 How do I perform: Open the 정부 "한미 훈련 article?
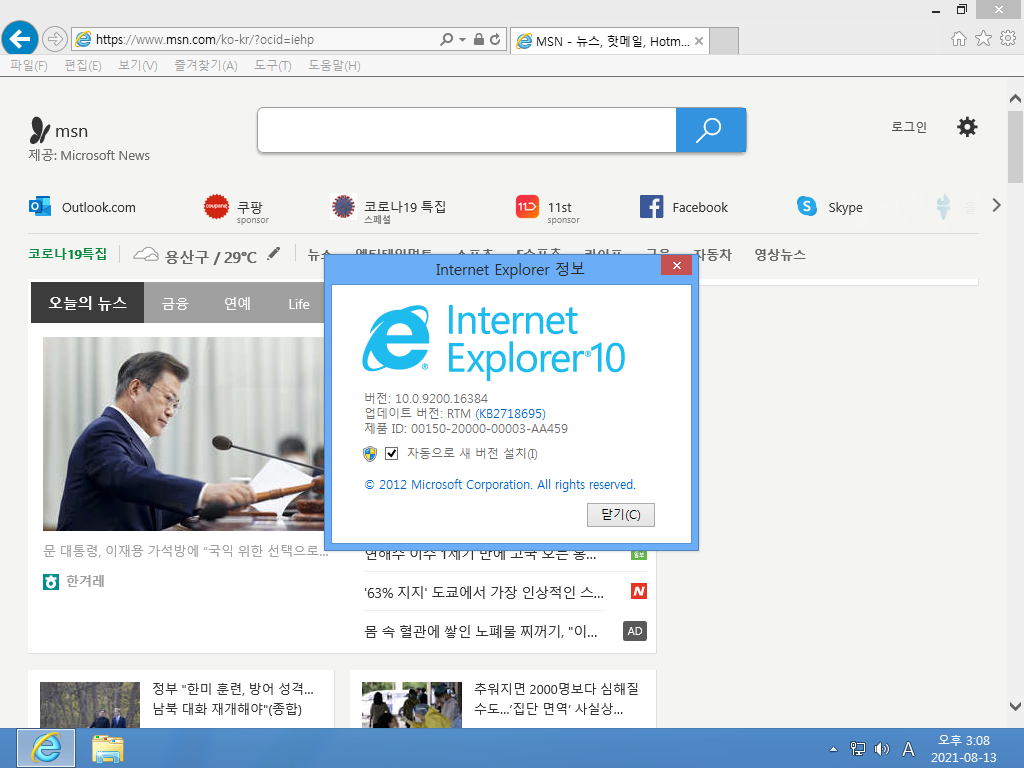[233, 698]
